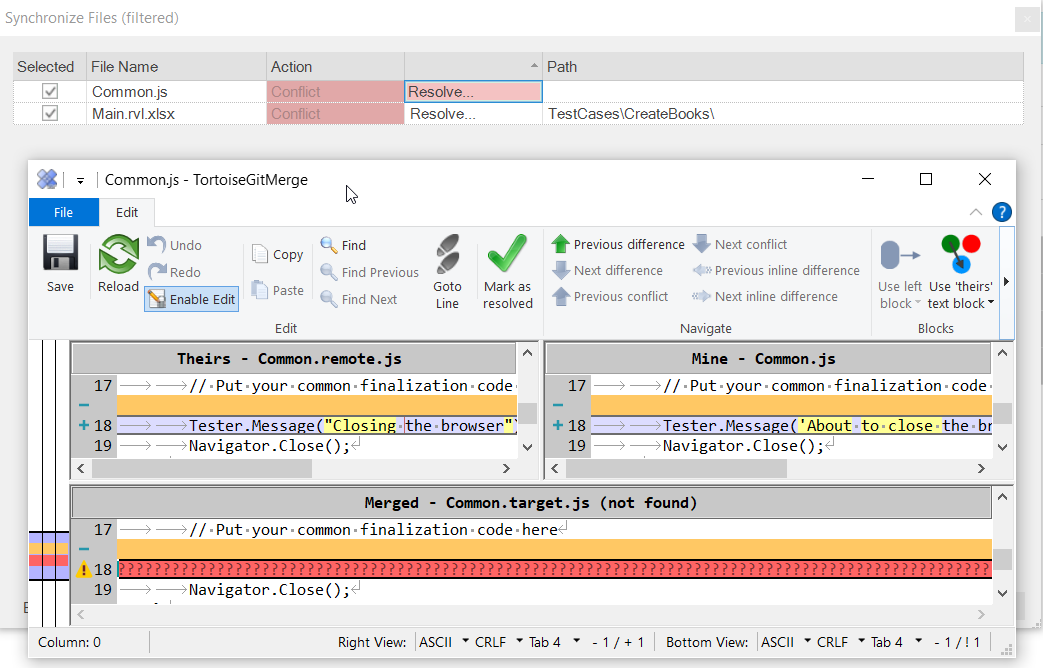
Task: Open Bottom View CRLF line ending dropdown
Action: (860, 642)
